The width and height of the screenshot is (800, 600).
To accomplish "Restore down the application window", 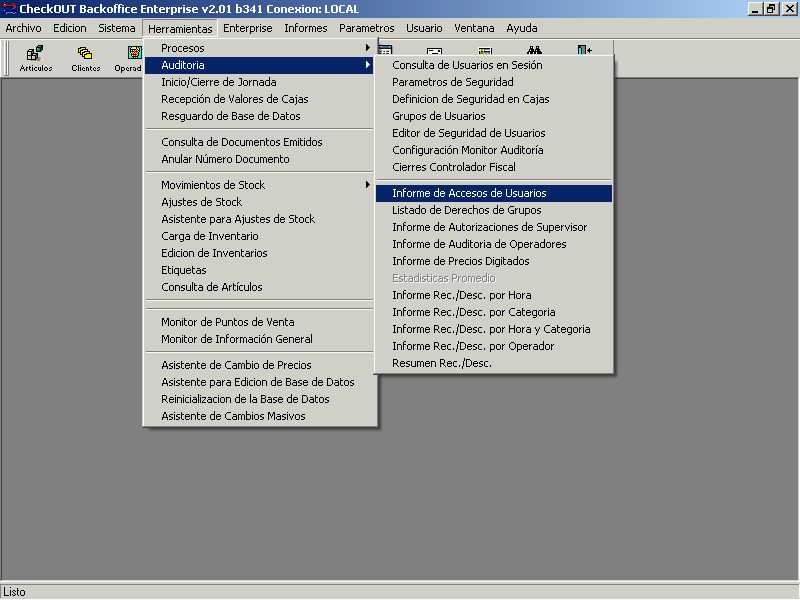I will pos(771,9).
